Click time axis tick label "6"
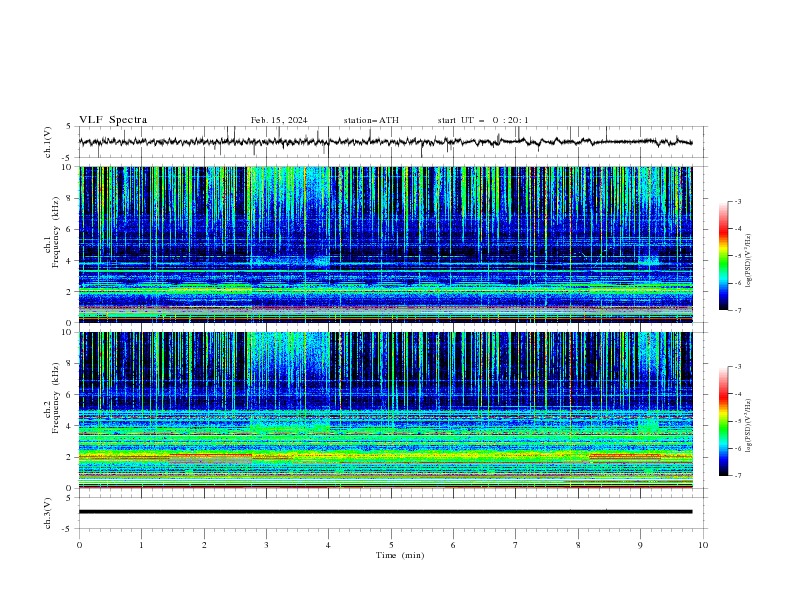The height and width of the screenshot is (612, 792). (453, 545)
